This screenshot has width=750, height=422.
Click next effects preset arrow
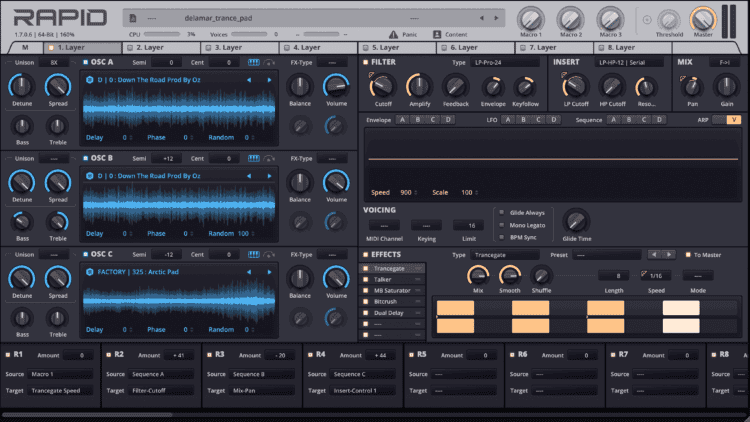669,255
